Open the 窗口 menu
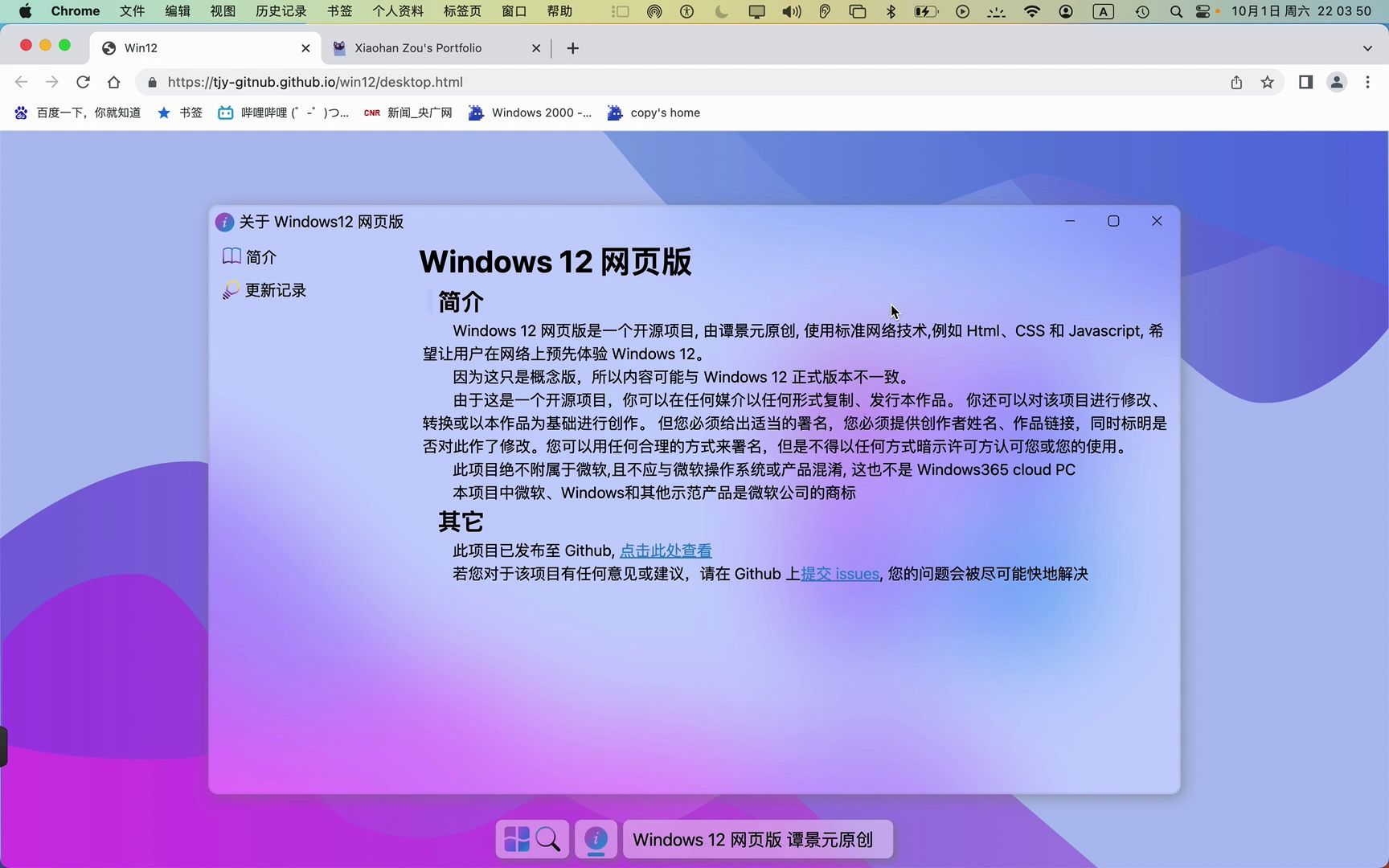 click(x=514, y=11)
